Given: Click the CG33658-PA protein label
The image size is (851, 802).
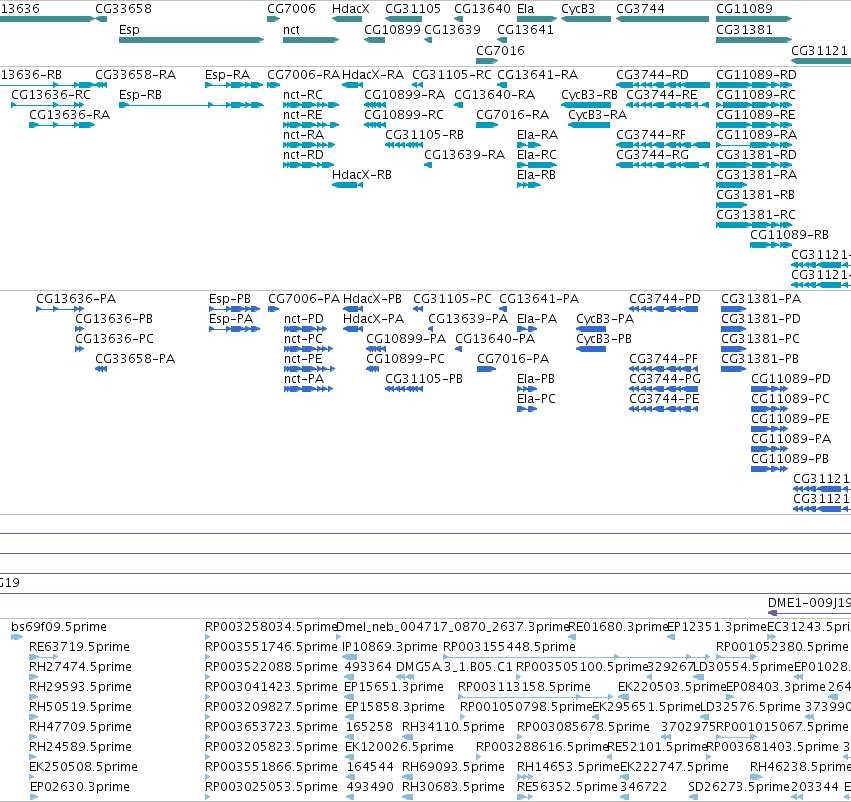Looking at the screenshot, I should tap(135, 359).
